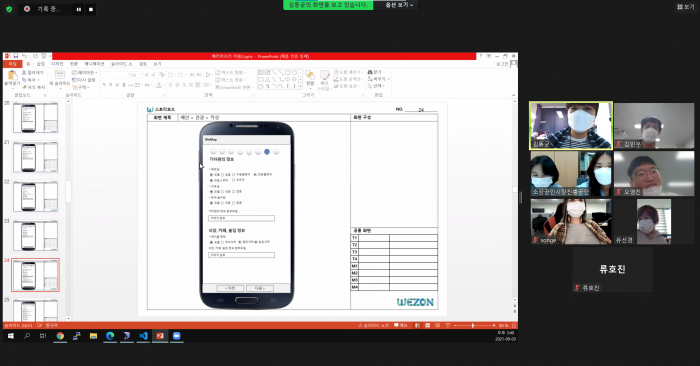Click the Quick Styles icon
The height and width of the screenshot is (366, 700).
point(325,79)
